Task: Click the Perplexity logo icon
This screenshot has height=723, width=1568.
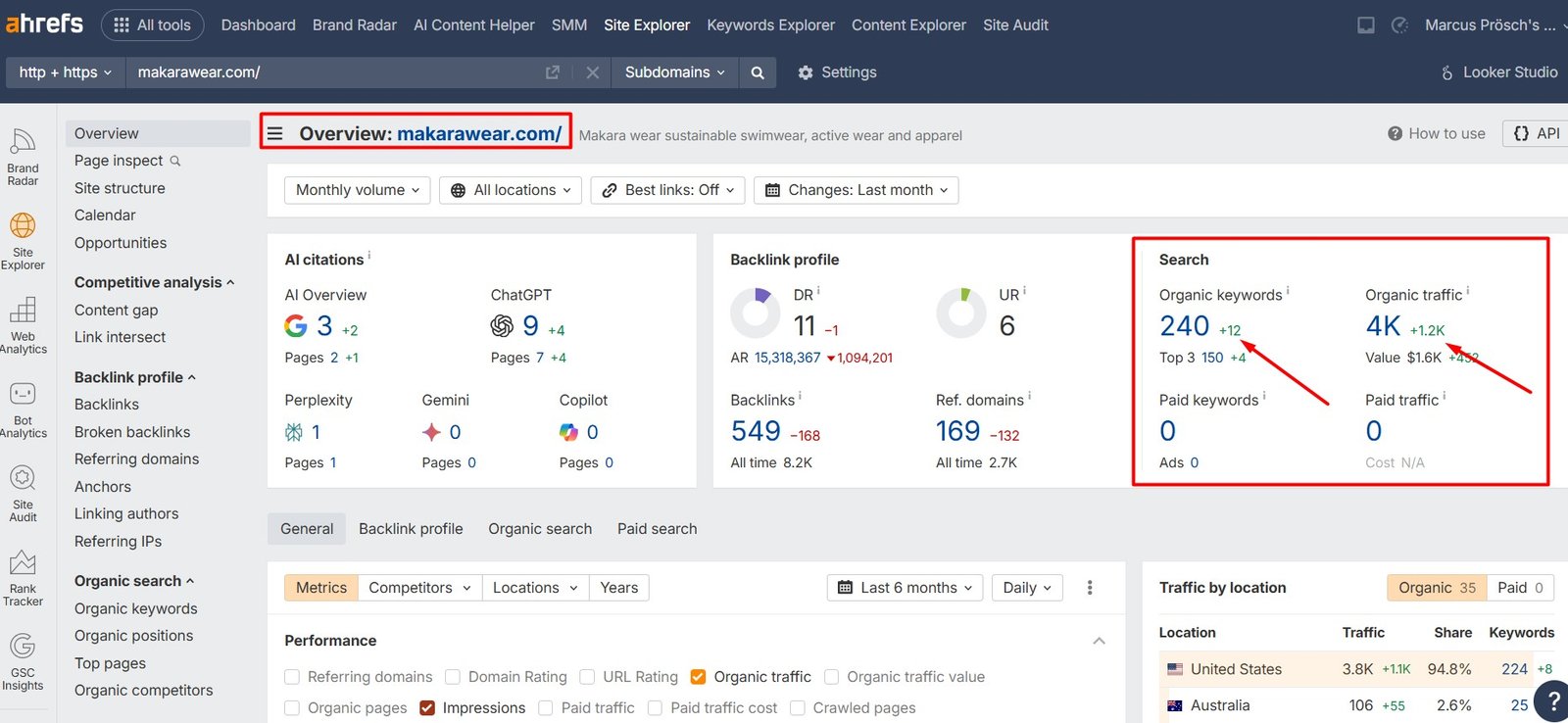Action: pos(293,432)
